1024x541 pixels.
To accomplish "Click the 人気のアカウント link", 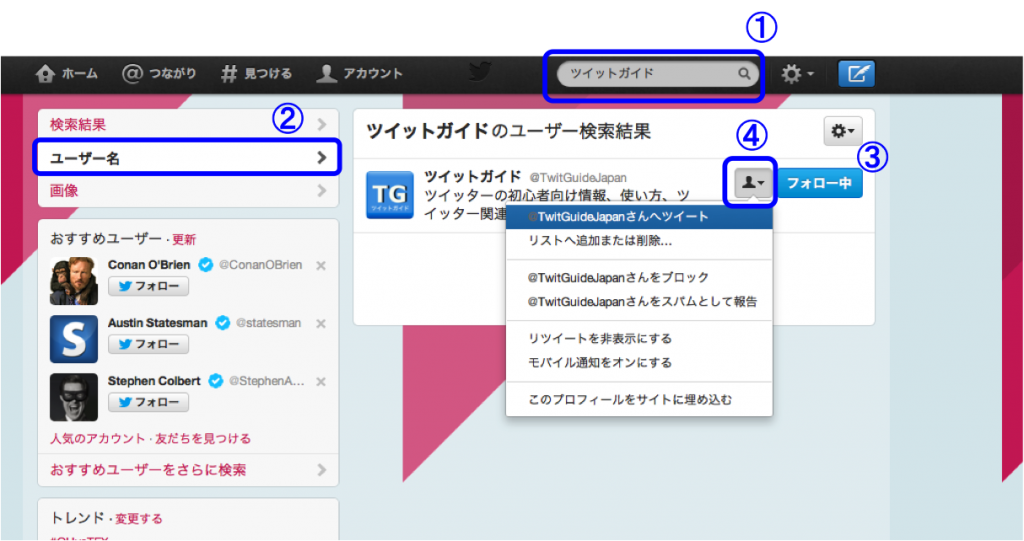I will tap(97, 438).
